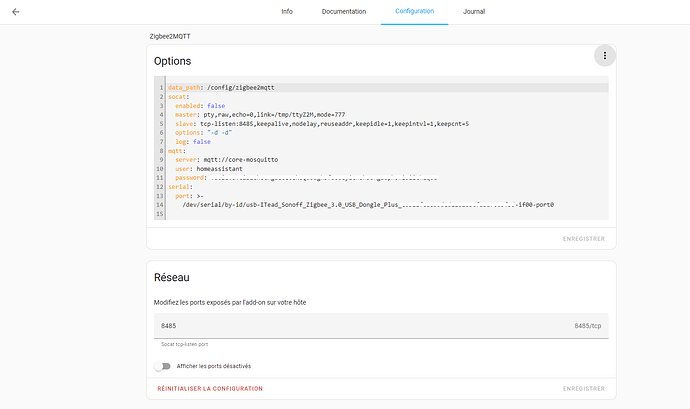Image resolution: width=690 pixels, height=409 pixels.
Task: Click the 8485/tcp port label
Action: (x=587, y=326)
